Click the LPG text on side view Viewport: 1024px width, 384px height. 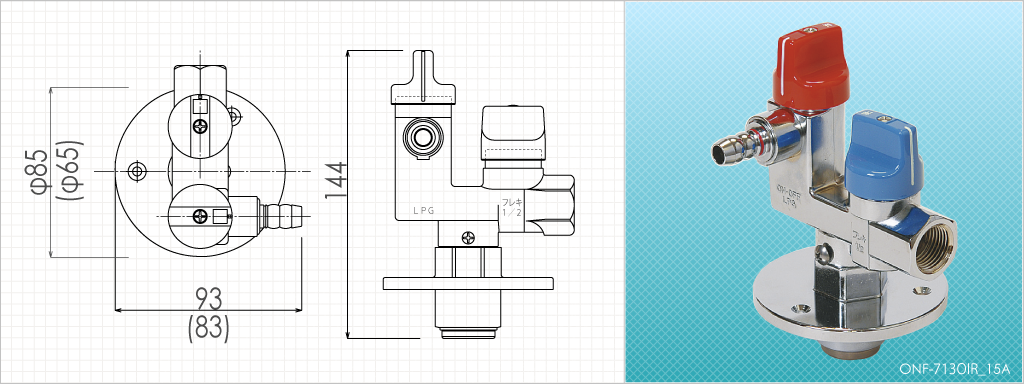[423, 211]
